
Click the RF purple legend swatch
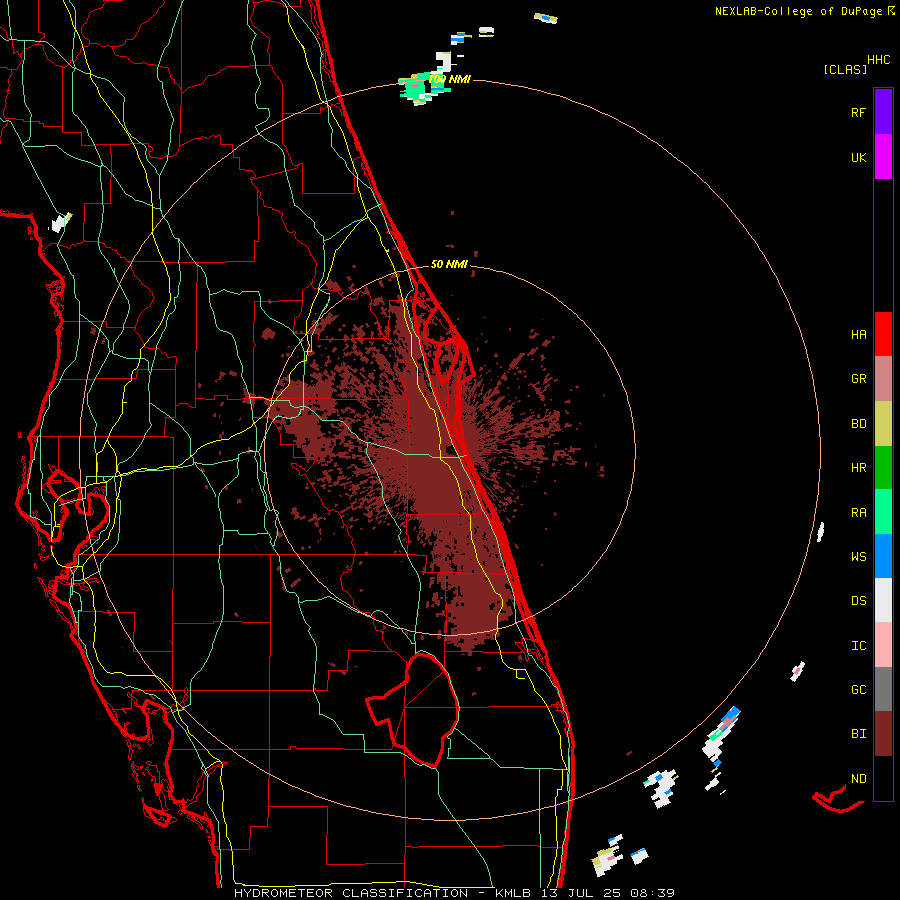(x=883, y=112)
